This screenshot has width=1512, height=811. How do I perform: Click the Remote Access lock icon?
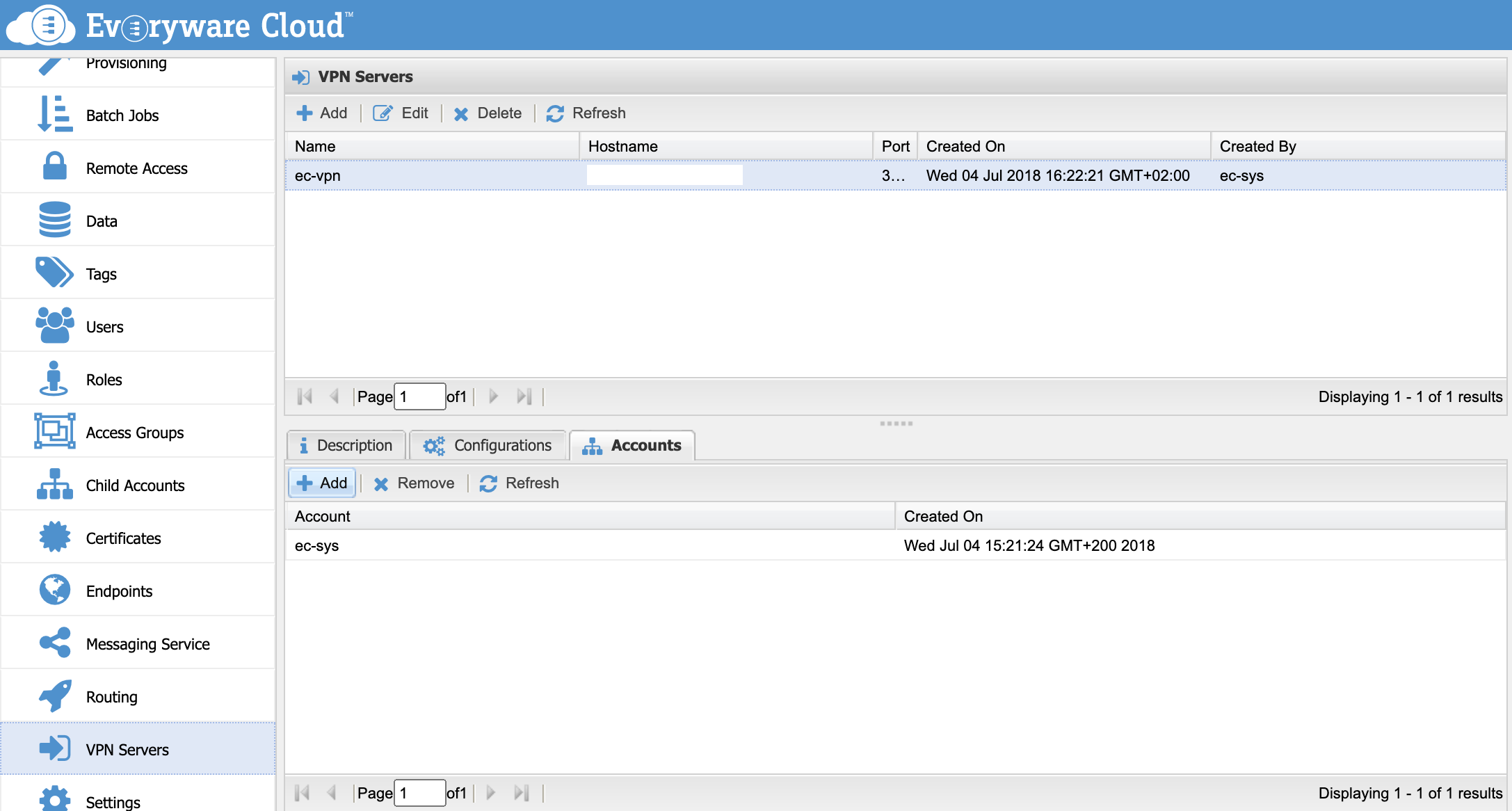click(x=54, y=168)
